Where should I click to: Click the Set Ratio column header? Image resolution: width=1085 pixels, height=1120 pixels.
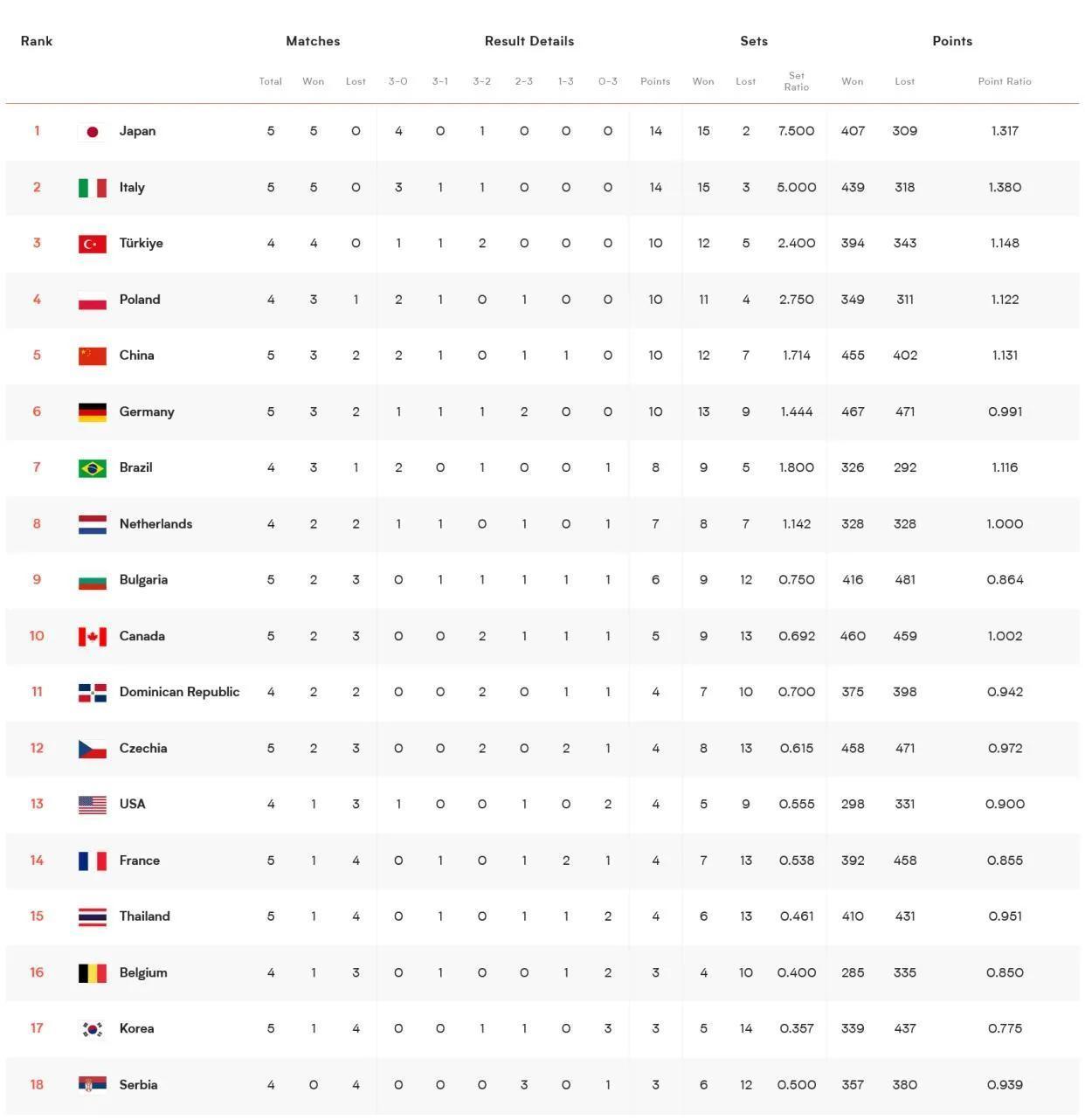click(797, 81)
